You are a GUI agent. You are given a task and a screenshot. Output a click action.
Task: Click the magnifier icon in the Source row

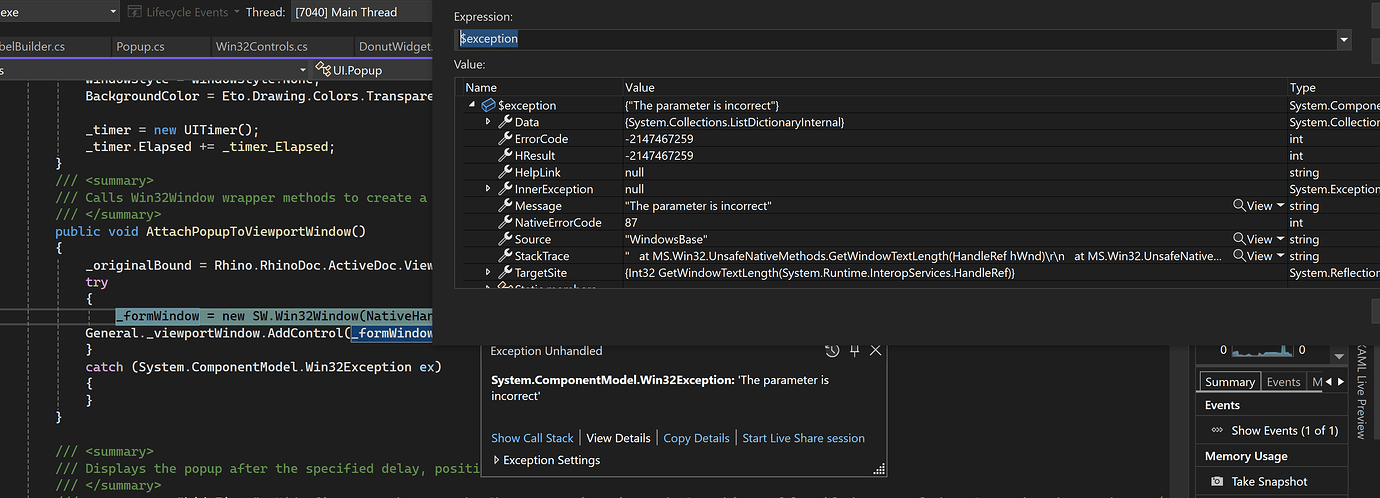pyautogui.click(x=1239, y=239)
